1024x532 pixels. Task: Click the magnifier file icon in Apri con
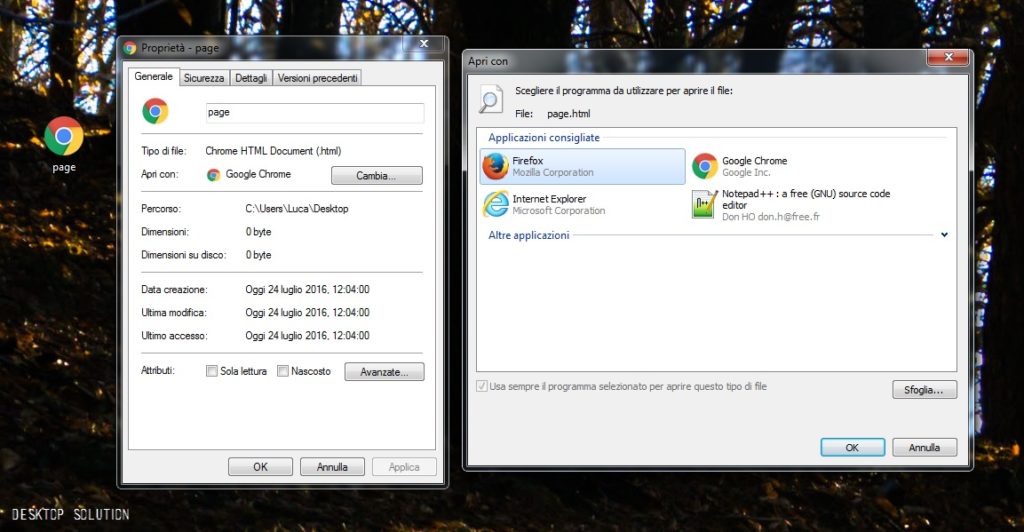[x=491, y=99]
